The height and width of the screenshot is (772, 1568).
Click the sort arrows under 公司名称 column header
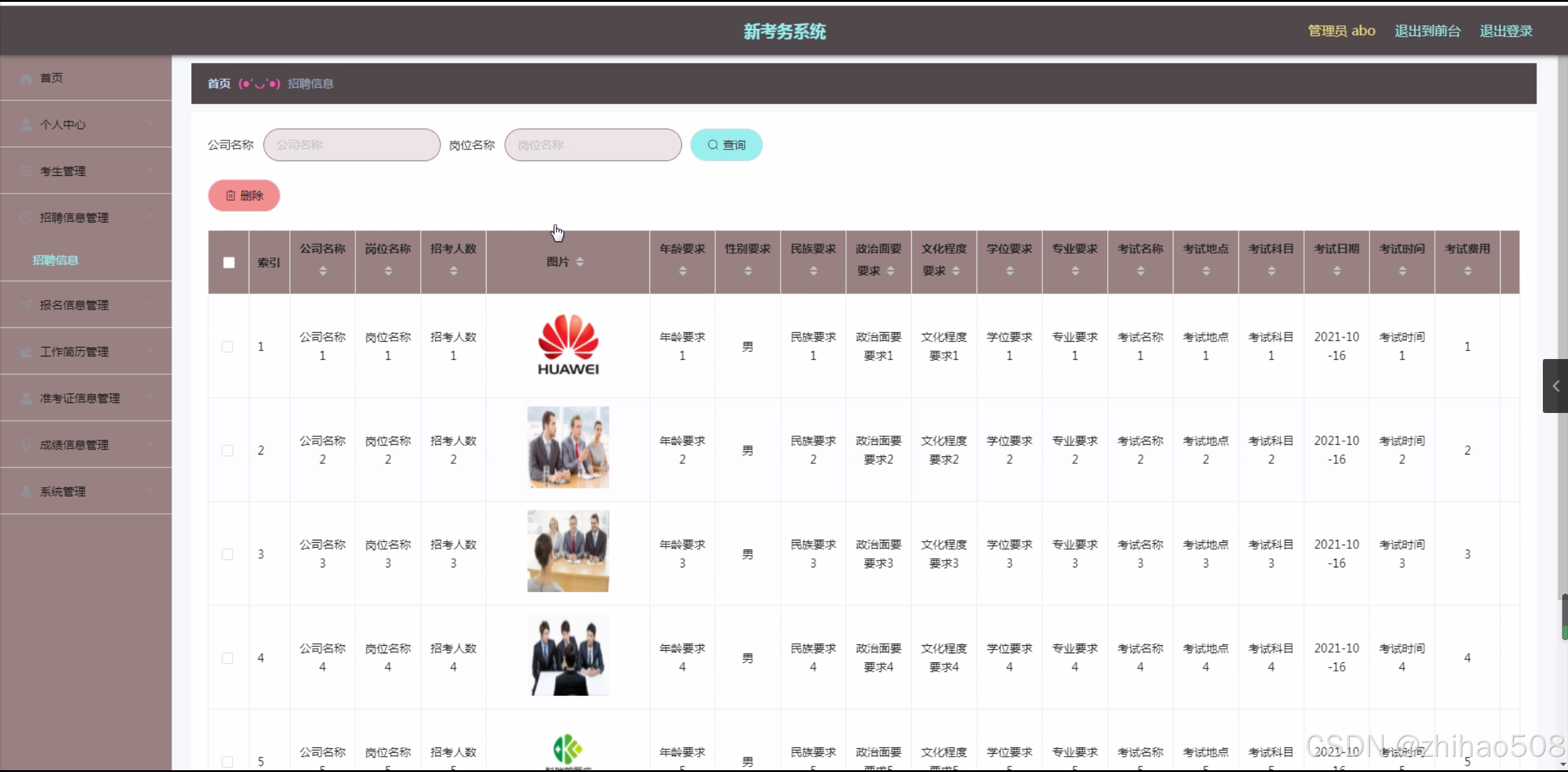[x=323, y=271]
